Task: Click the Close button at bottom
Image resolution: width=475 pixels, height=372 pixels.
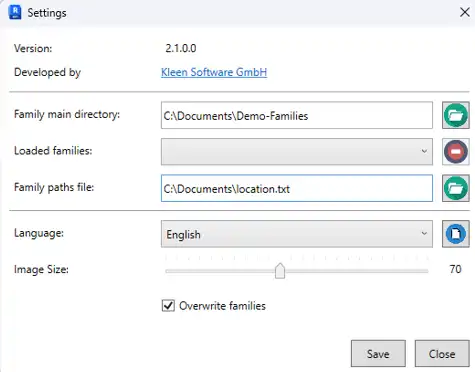Action: (442, 353)
